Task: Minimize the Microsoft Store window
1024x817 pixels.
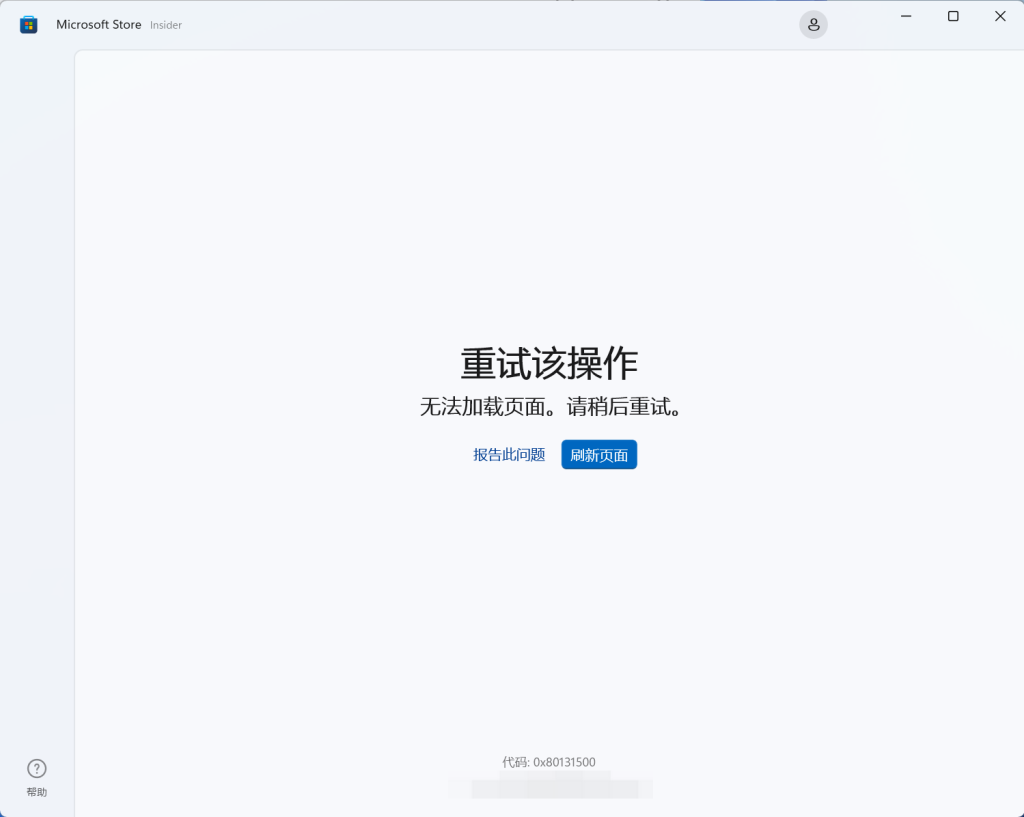Action: tap(906, 16)
